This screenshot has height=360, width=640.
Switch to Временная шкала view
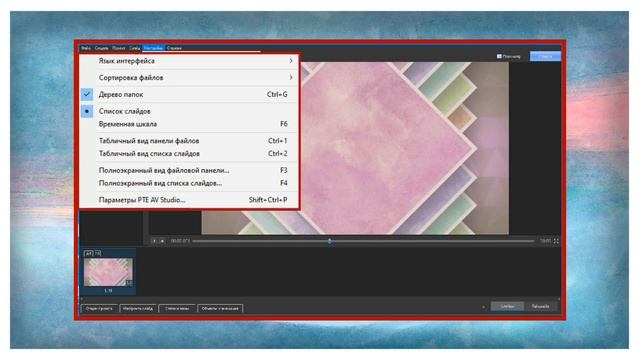pyautogui.click(x=189, y=124)
